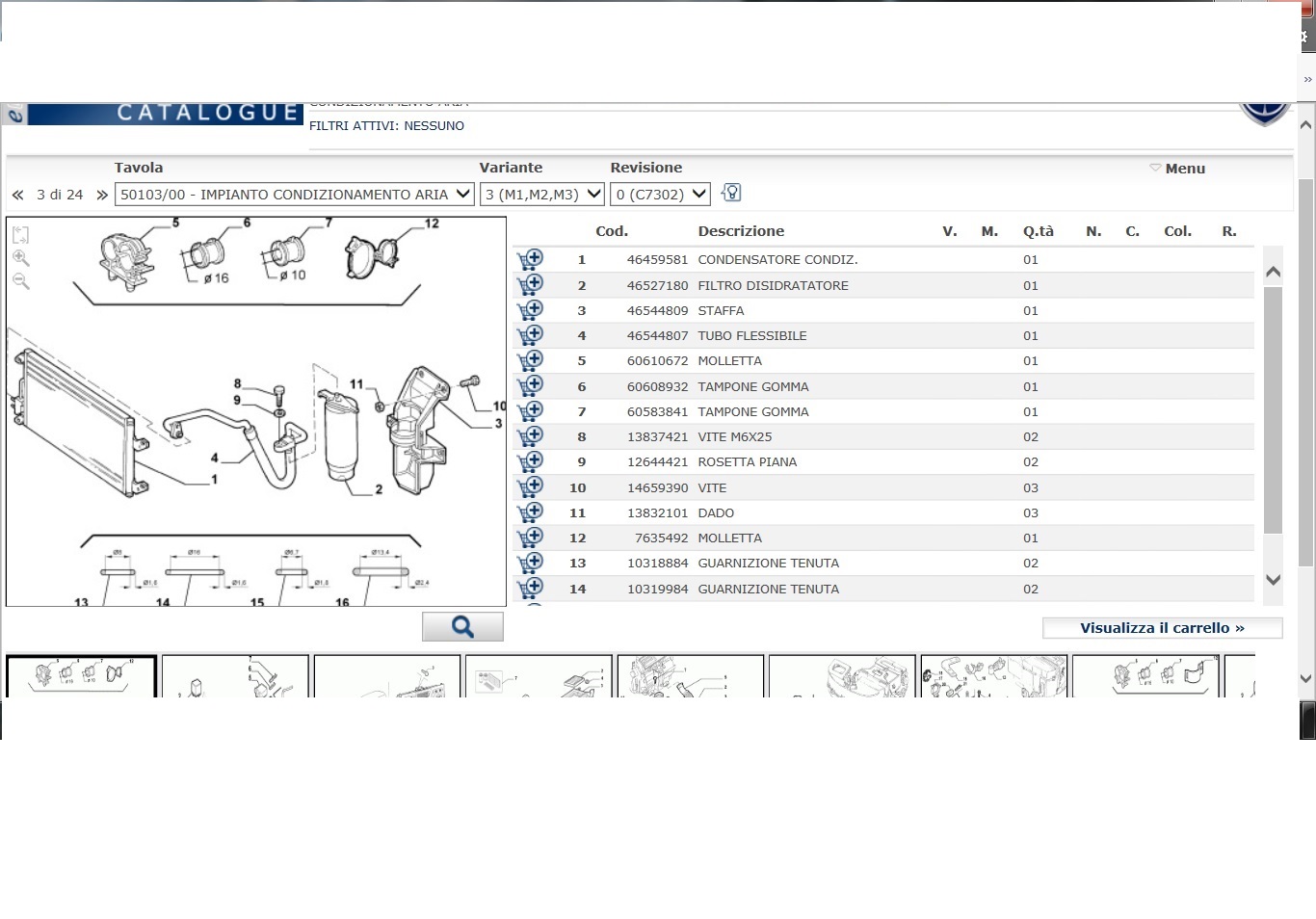Add Staffa 46544809 to cart
This screenshot has width=1316, height=919.
530,310
